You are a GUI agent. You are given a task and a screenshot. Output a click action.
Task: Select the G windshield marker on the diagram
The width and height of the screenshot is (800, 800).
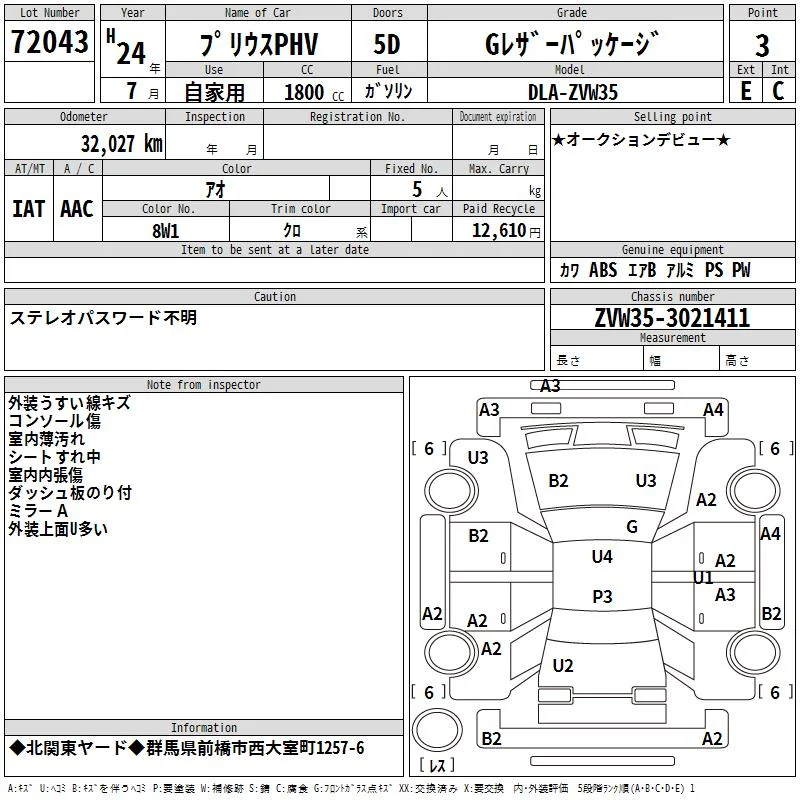click(x=631, y=527)
